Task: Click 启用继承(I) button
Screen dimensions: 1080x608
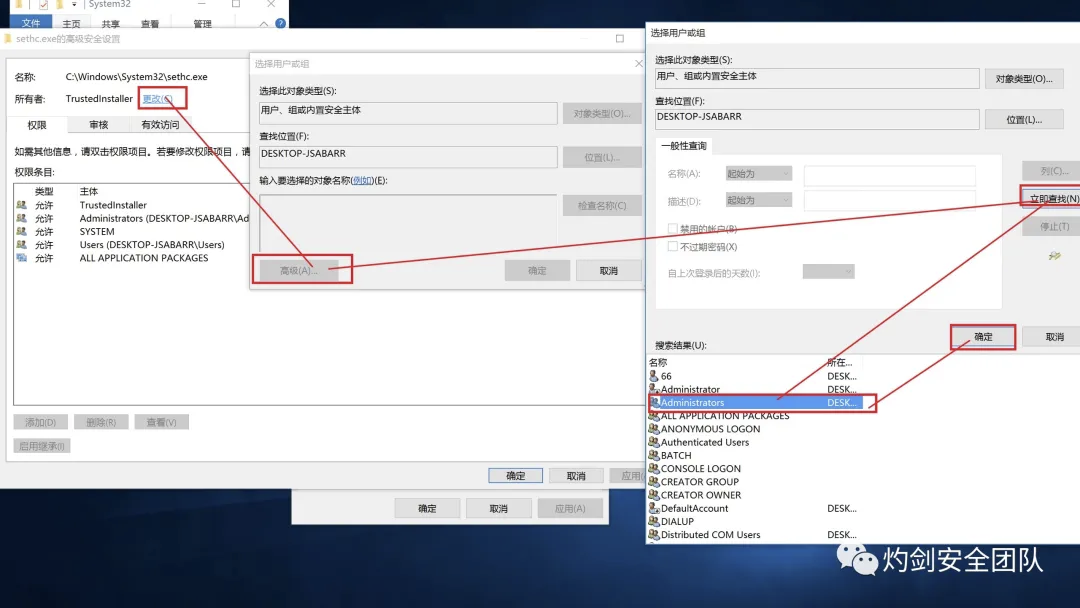Action: tap(42, 446)
